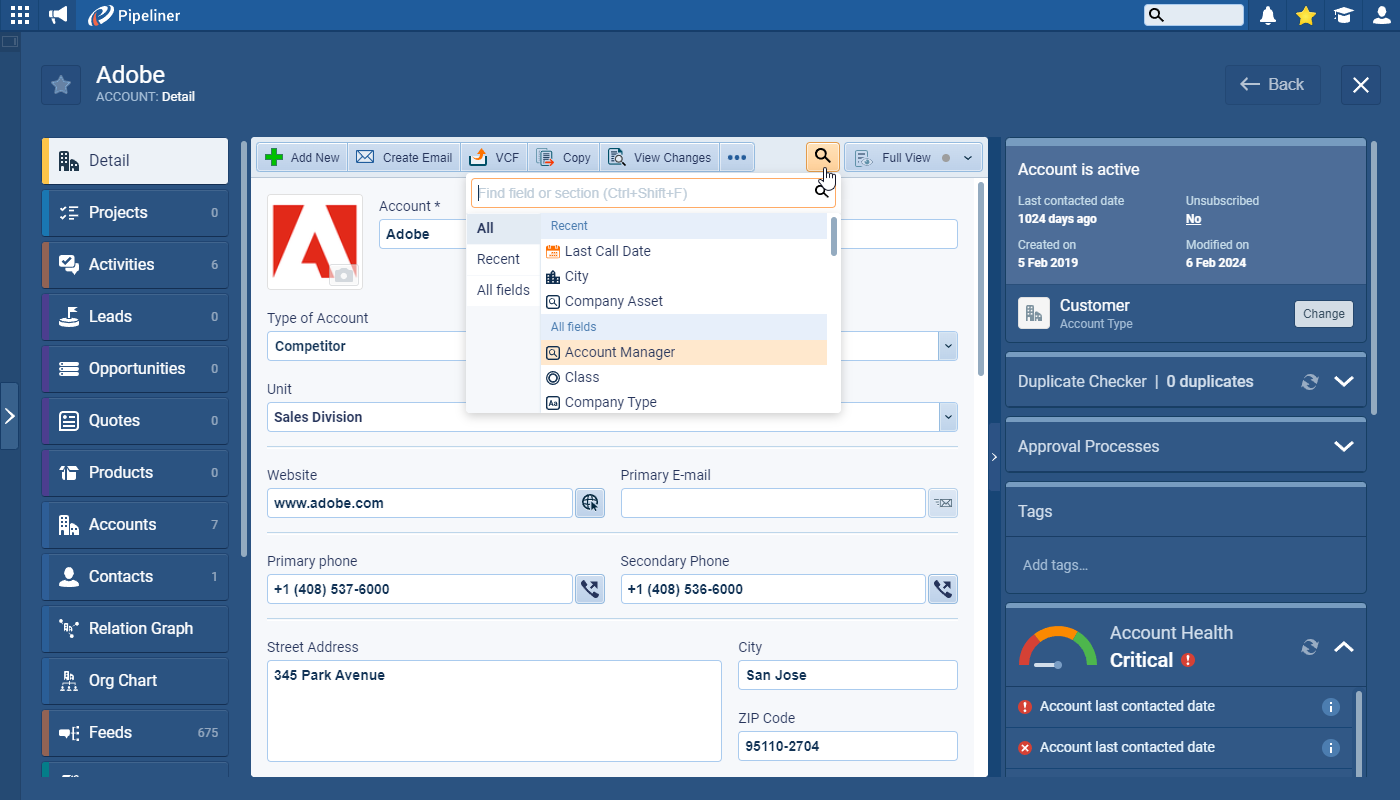The height and width of the screenshot is (800, 1400).
Task: Click the Change button for Account Type
Action: click(1323, 314)
